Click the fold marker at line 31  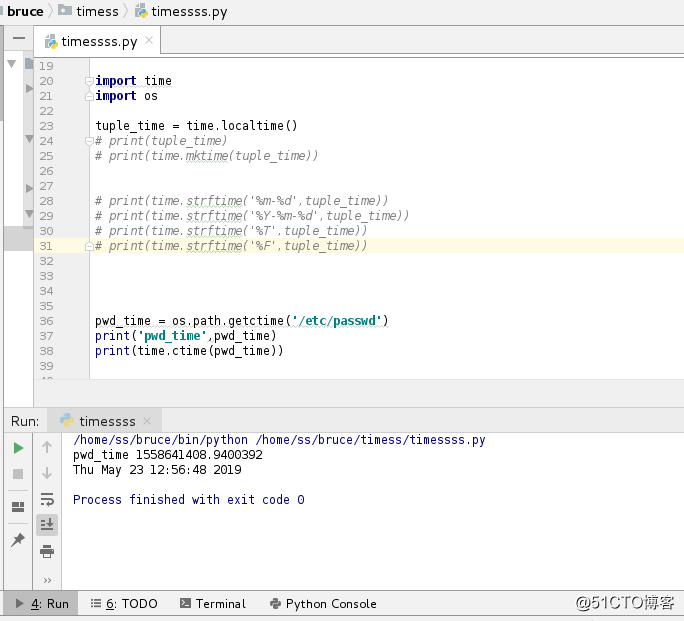pyautogui.click(x=89, y=246)
